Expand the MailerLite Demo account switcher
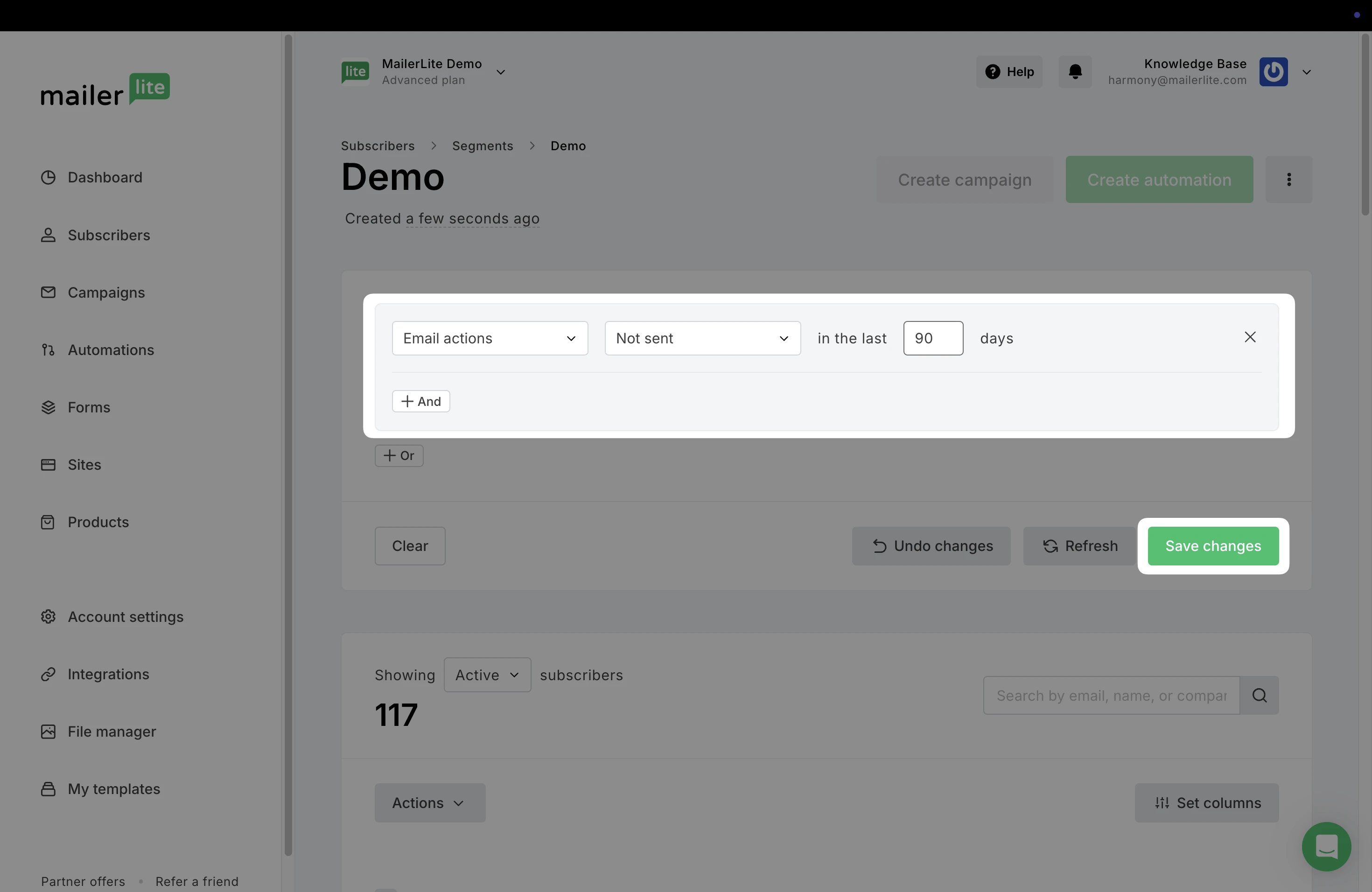 click(500, 72)
